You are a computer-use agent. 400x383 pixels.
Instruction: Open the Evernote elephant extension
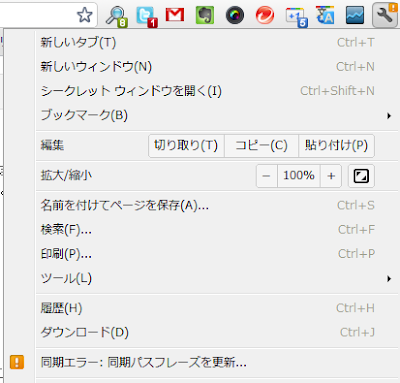coord(205,15)
